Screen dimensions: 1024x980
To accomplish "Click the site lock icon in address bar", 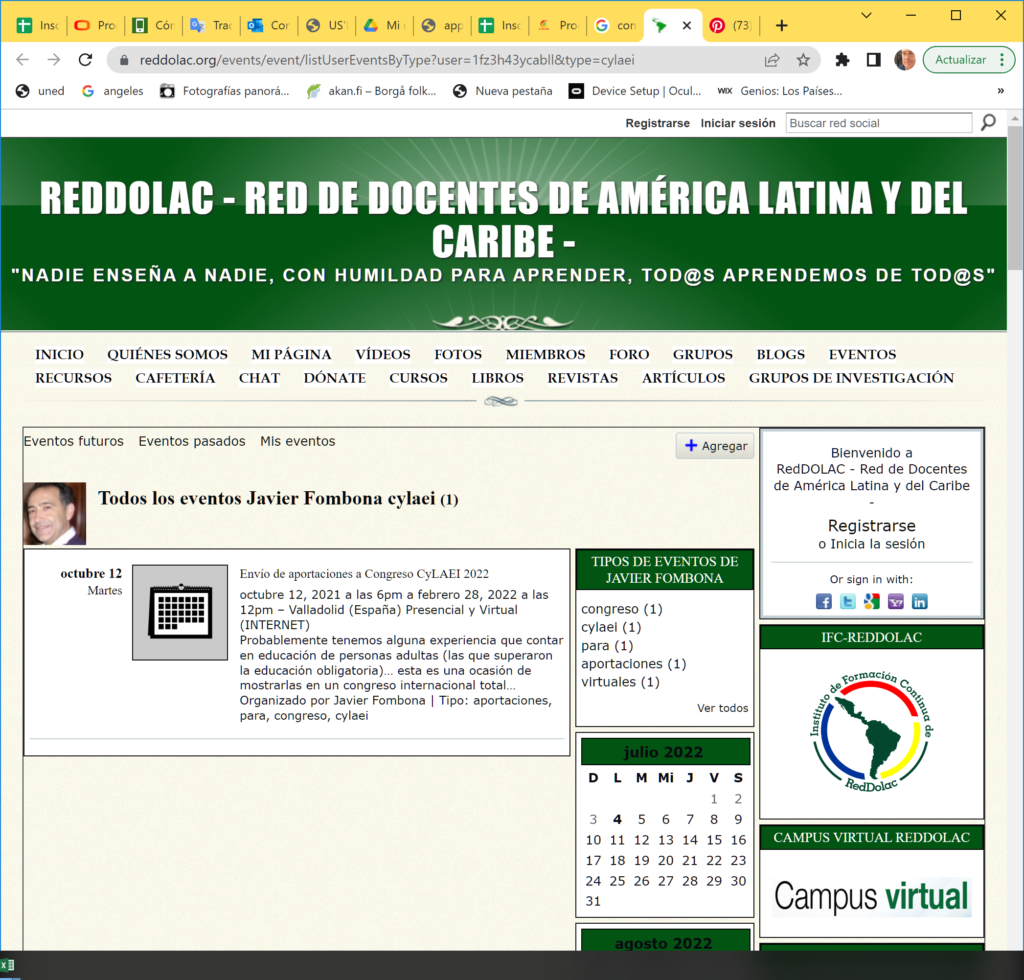I will [x=124, y=60].
